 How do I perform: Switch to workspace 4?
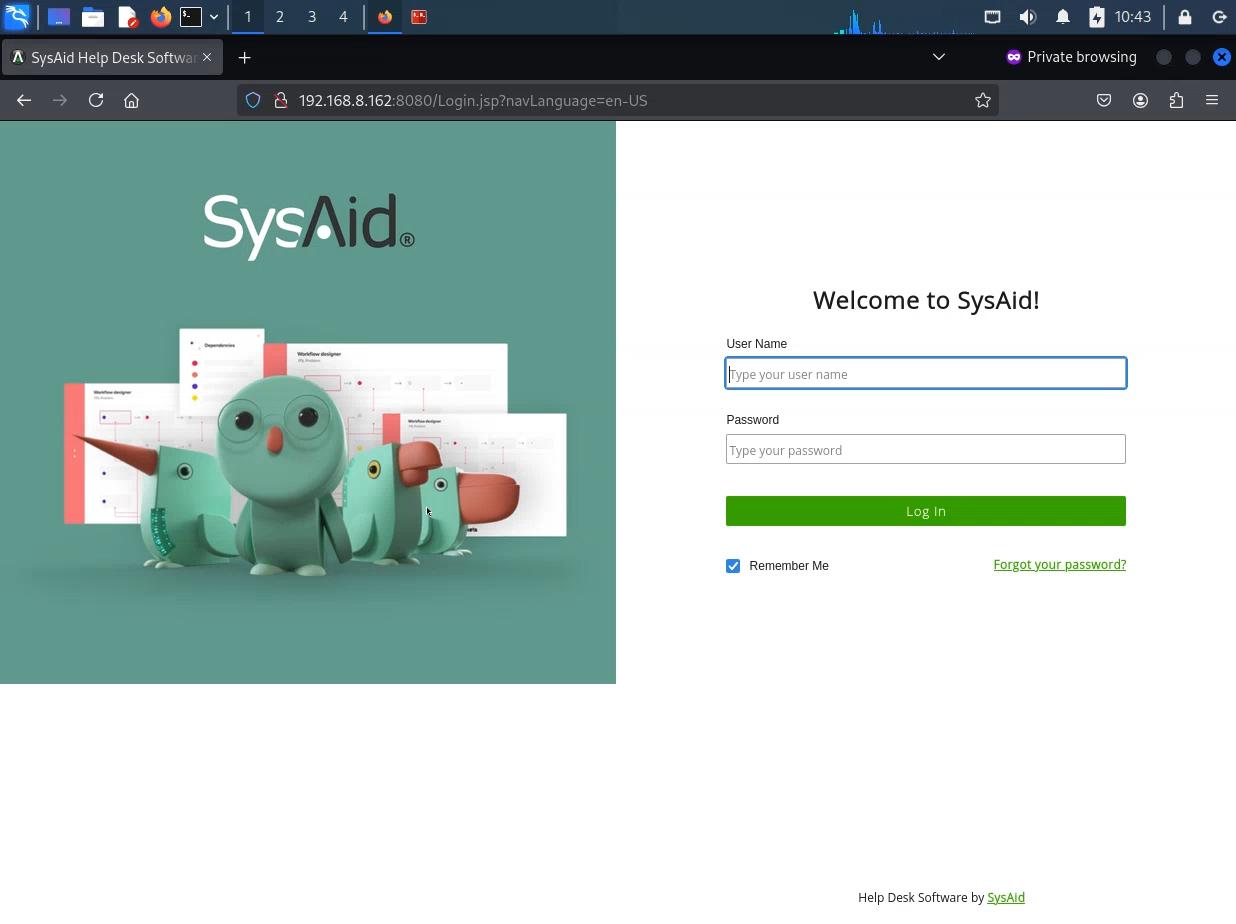[x=344, y=17]
